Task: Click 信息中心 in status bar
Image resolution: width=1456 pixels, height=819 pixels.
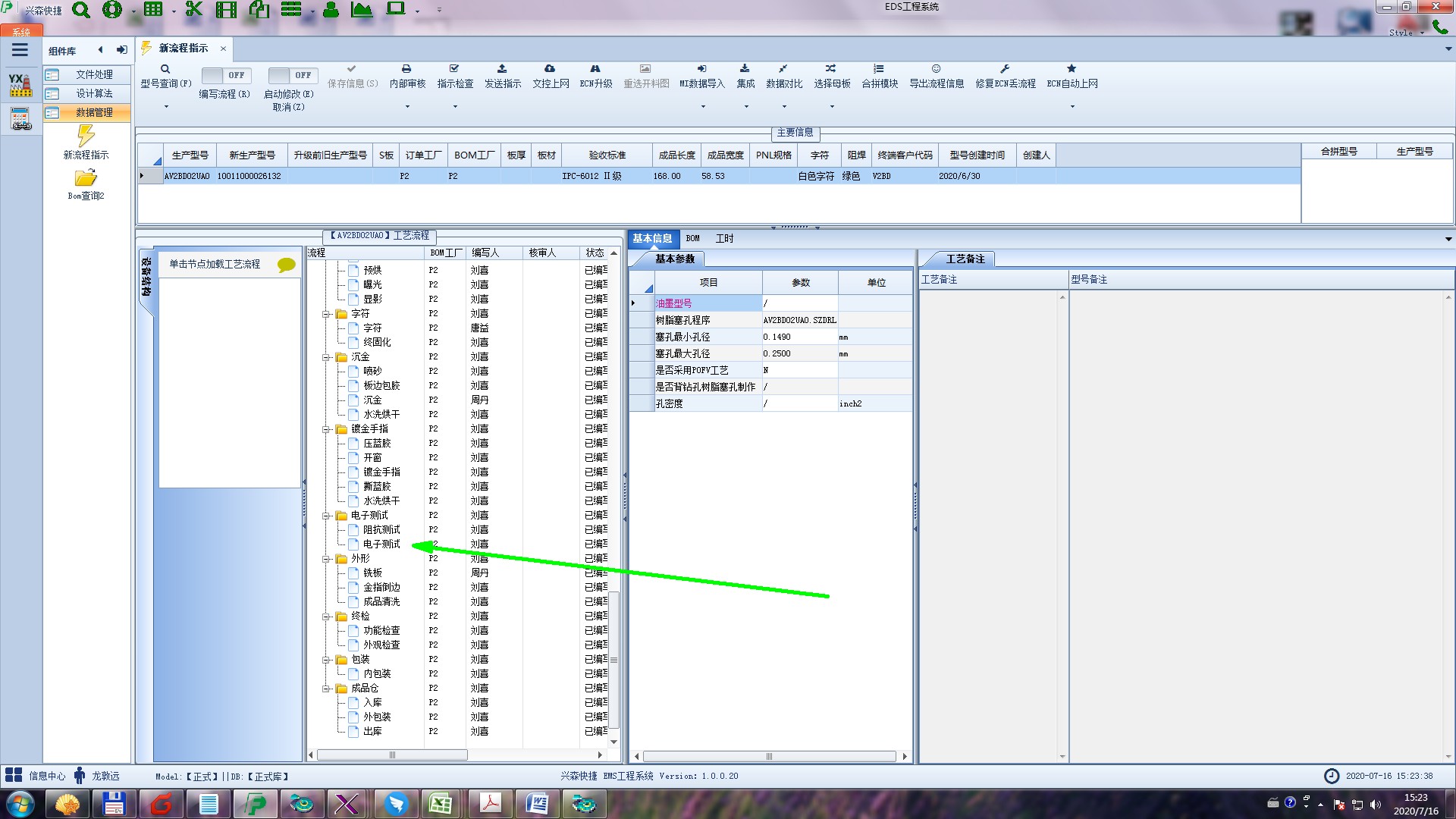Action: (x=36, y=776)
